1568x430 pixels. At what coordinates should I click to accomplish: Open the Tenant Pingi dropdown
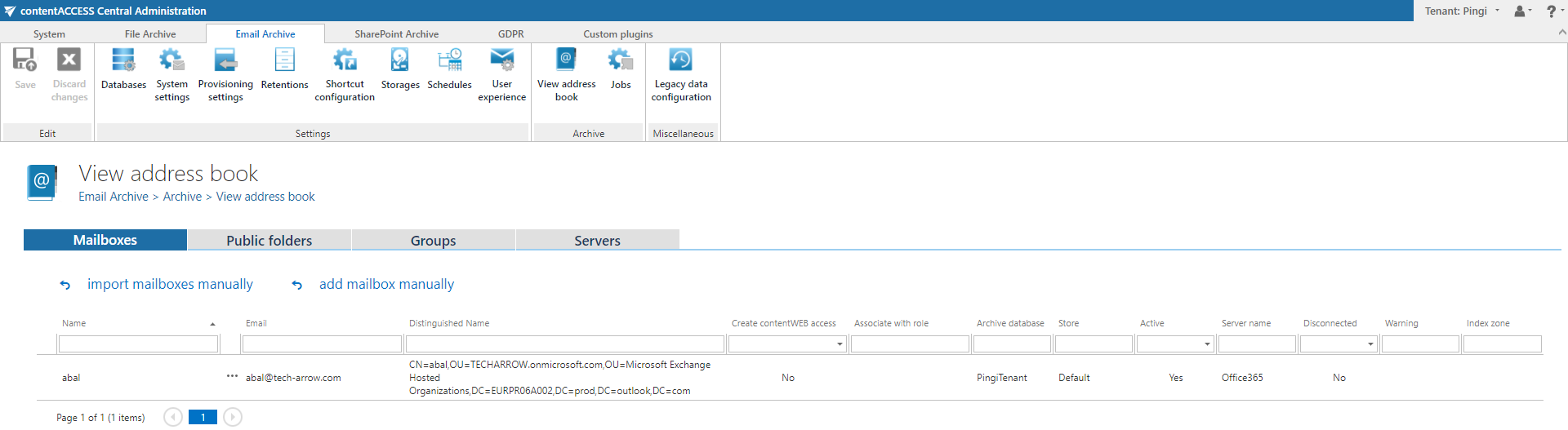click(x=1462, y=11)
